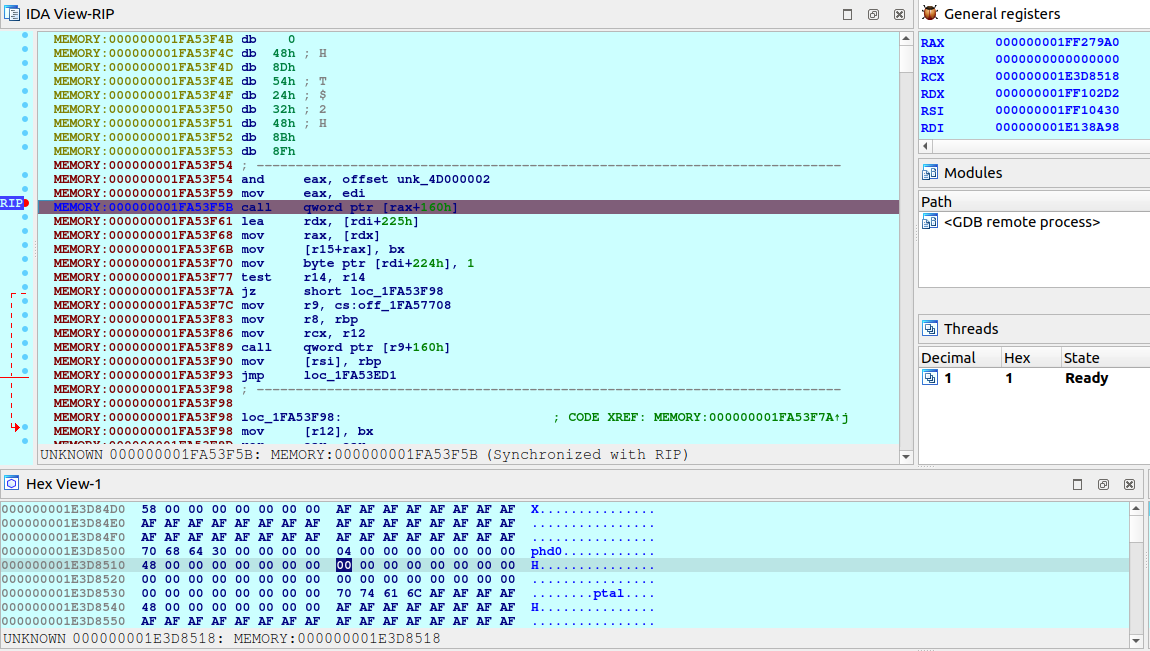Maximize the Hex View-1 panel

(1078, 484)
